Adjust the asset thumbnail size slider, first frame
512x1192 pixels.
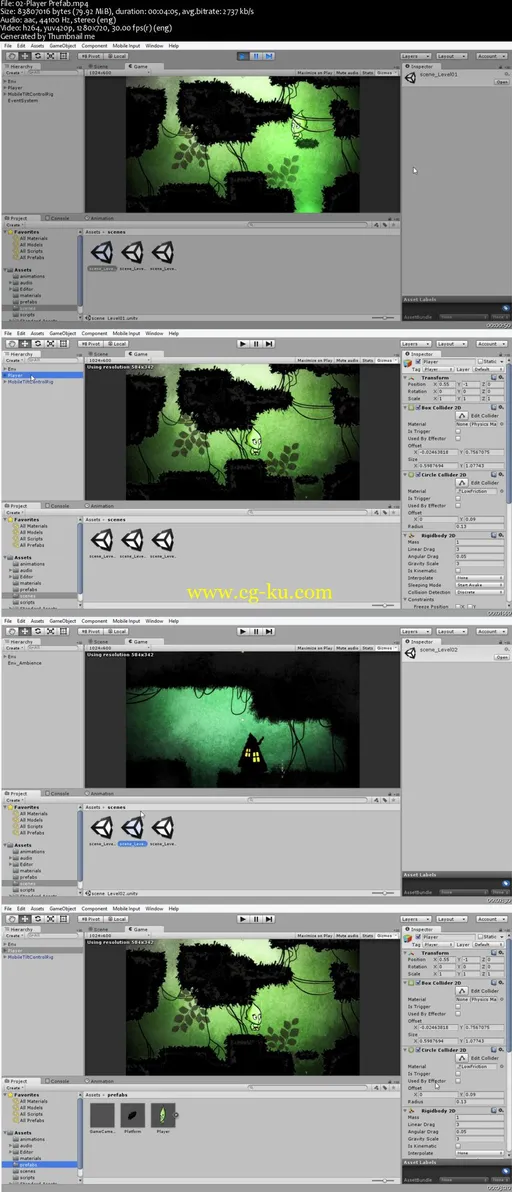click(x=385, y=318)
